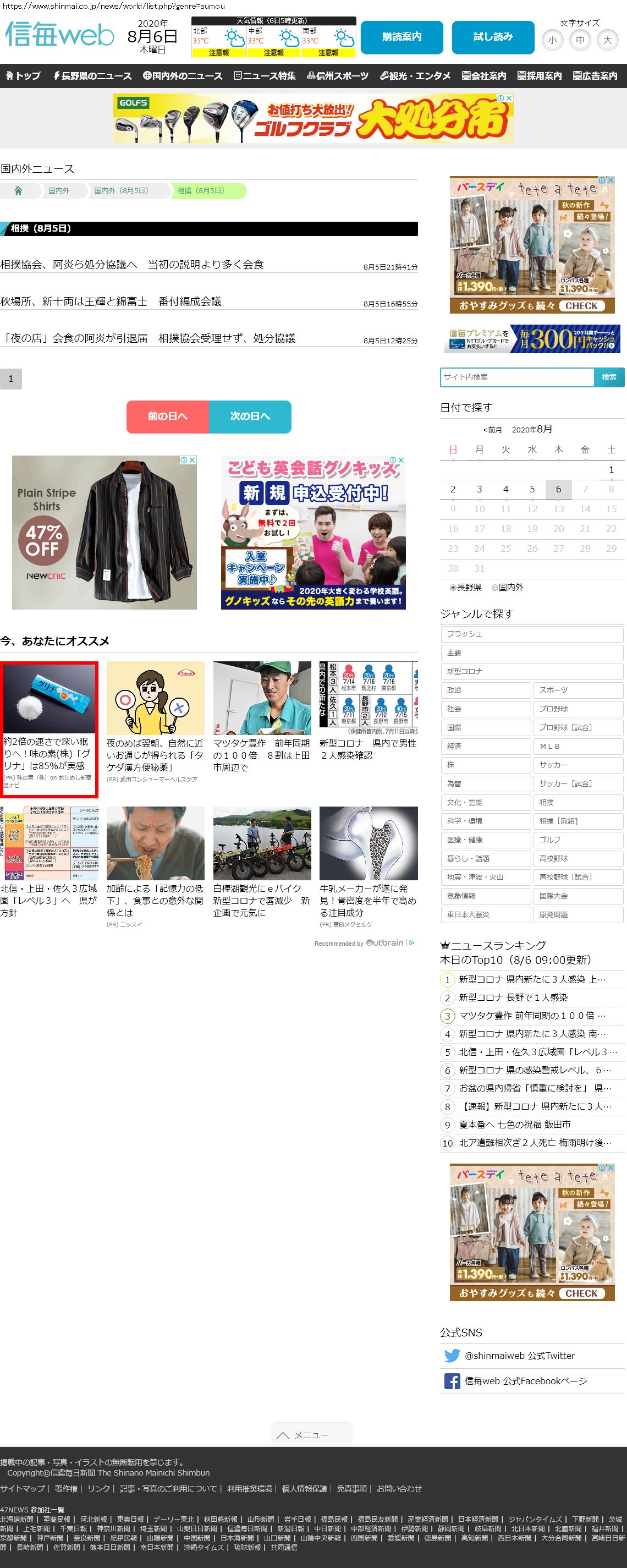Open the 購読案内 subscription button
This screenshot has height=1568, width=627.
tap(401, 37)
